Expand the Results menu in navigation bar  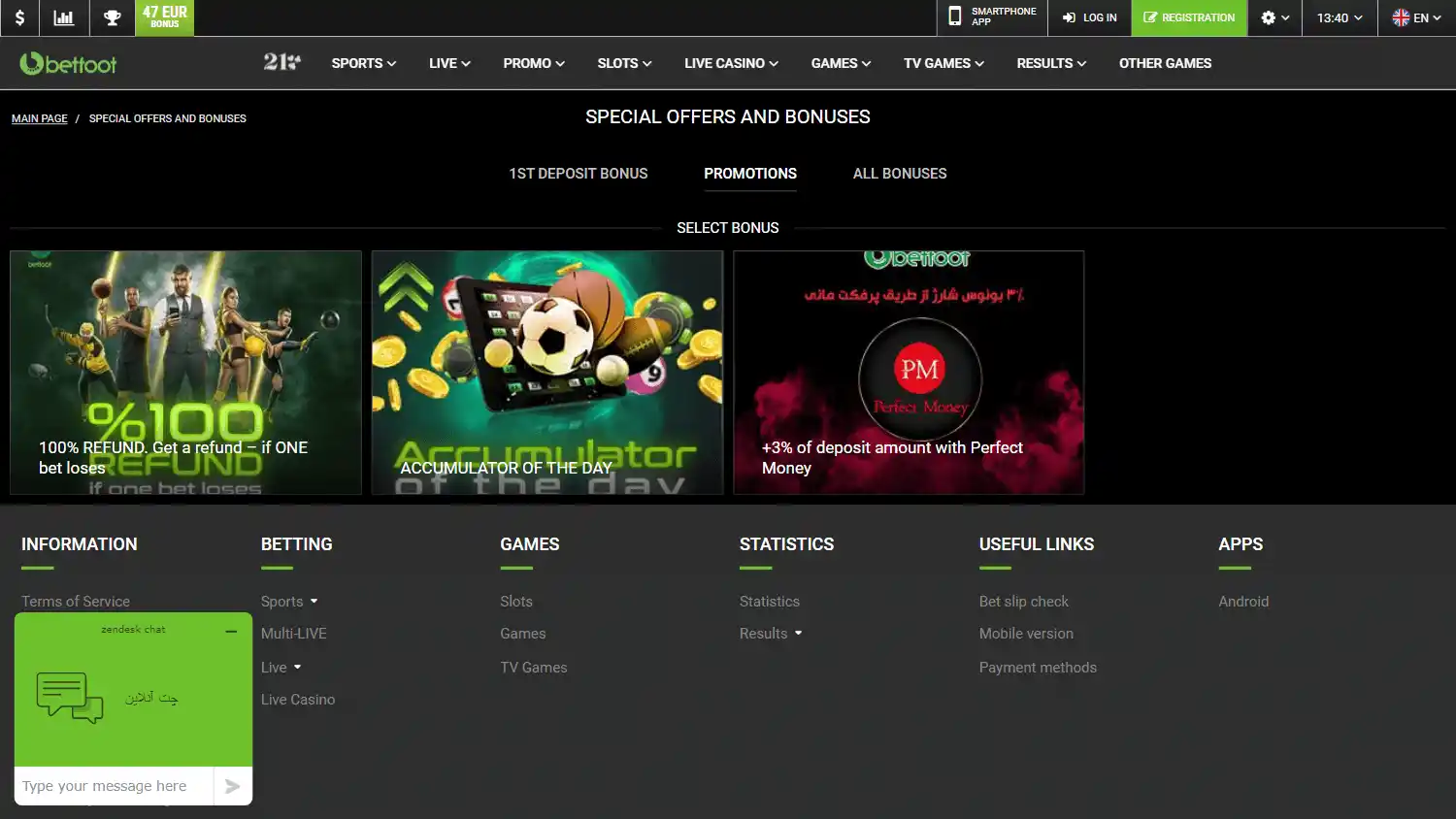pos(1051,63)
